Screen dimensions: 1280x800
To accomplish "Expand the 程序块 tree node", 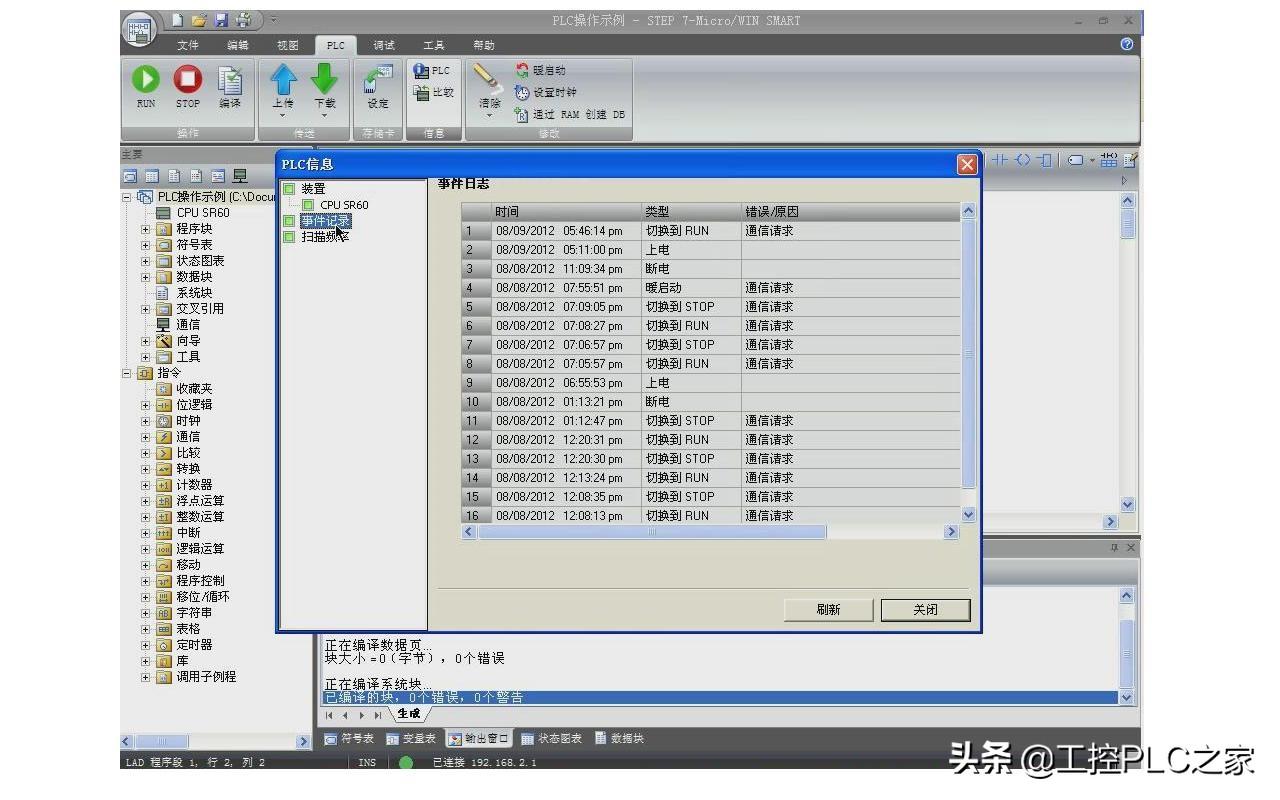I will (145, 229).
